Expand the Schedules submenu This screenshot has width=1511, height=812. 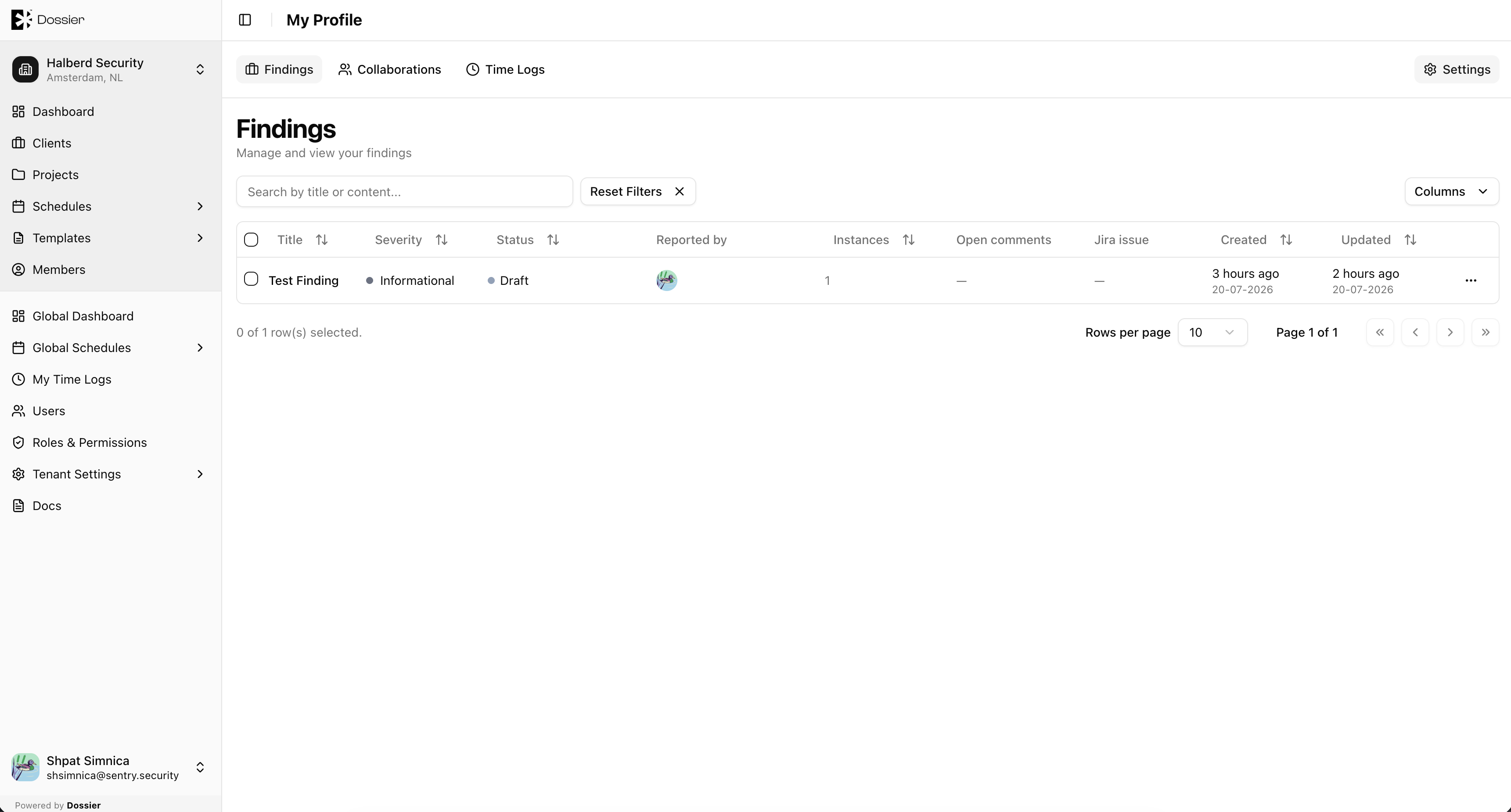[x=200, y=206]
